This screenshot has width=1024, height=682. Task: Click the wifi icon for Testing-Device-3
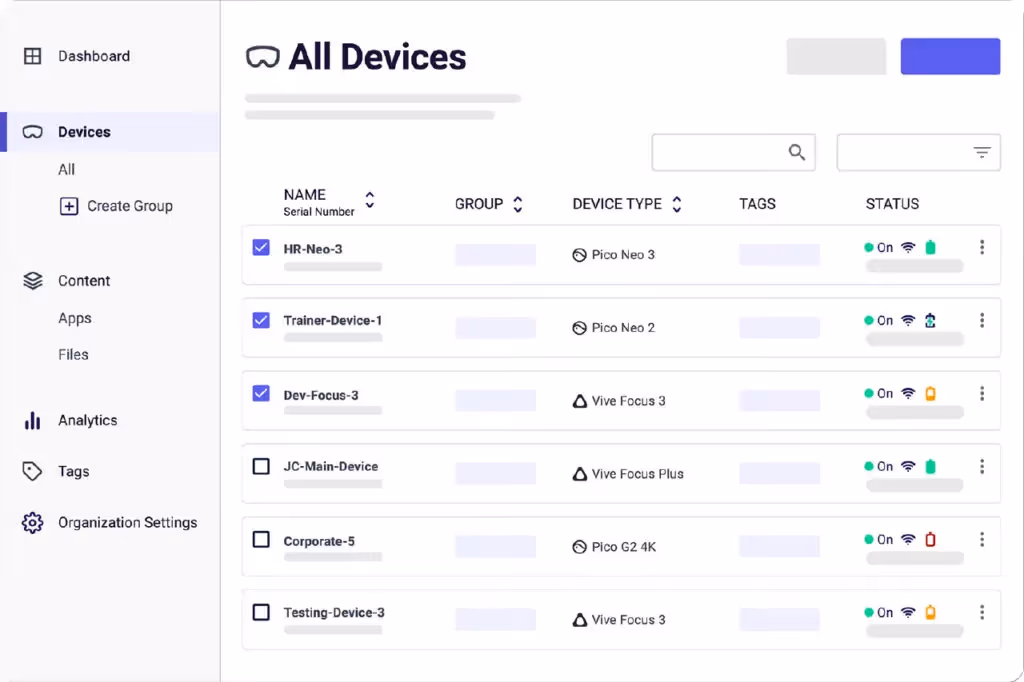pos(908,613)
